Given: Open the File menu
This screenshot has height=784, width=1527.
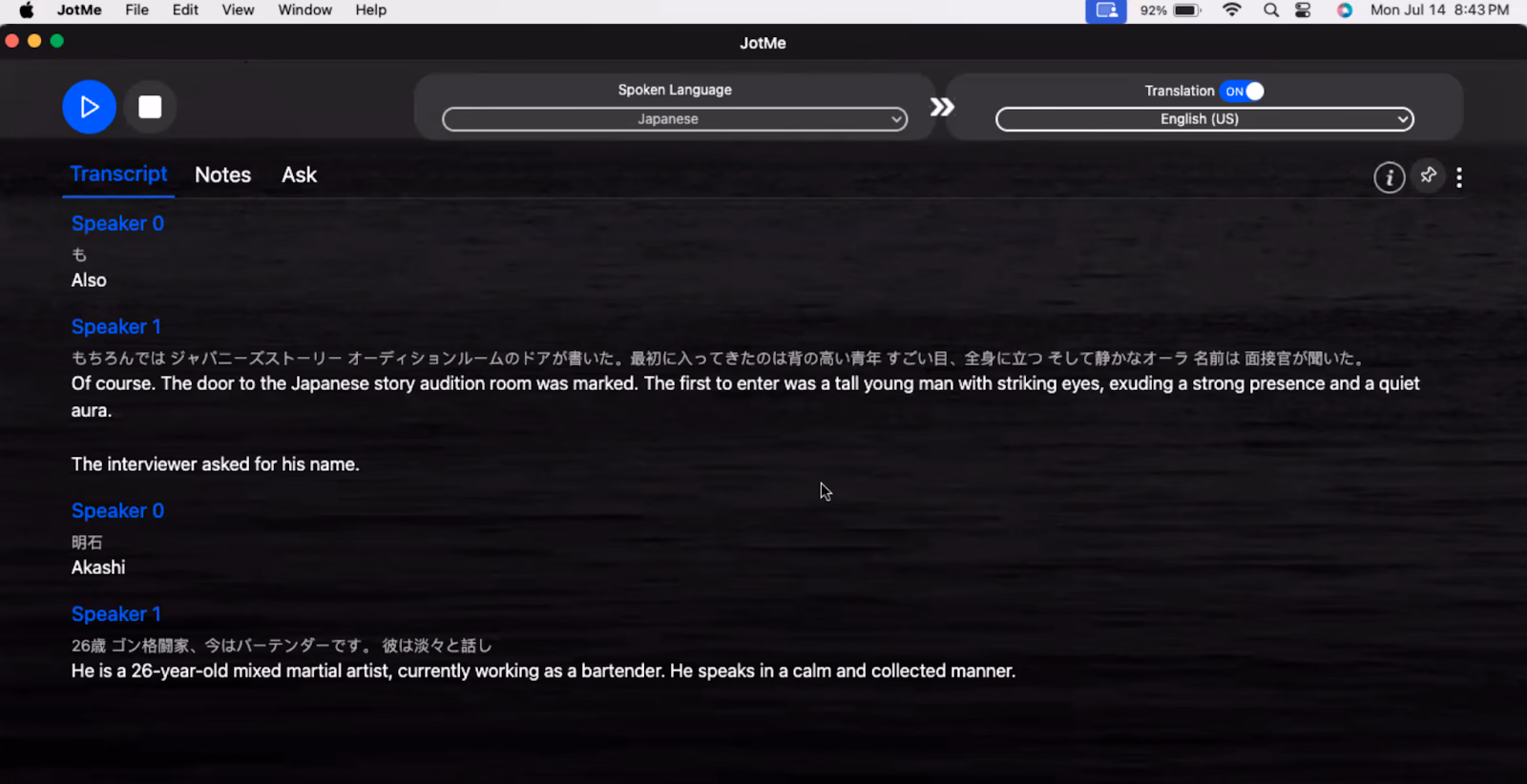Looking at the screenshot, I should [x=136, y=10].
